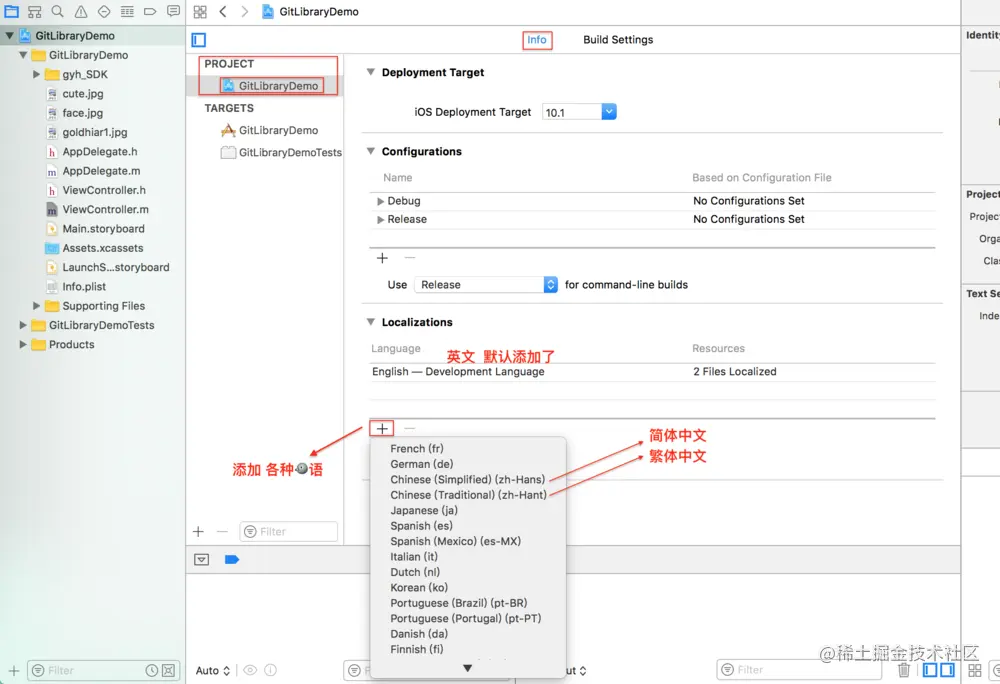Switch to the Info tab
The image size is (1000, 684).
537,40
